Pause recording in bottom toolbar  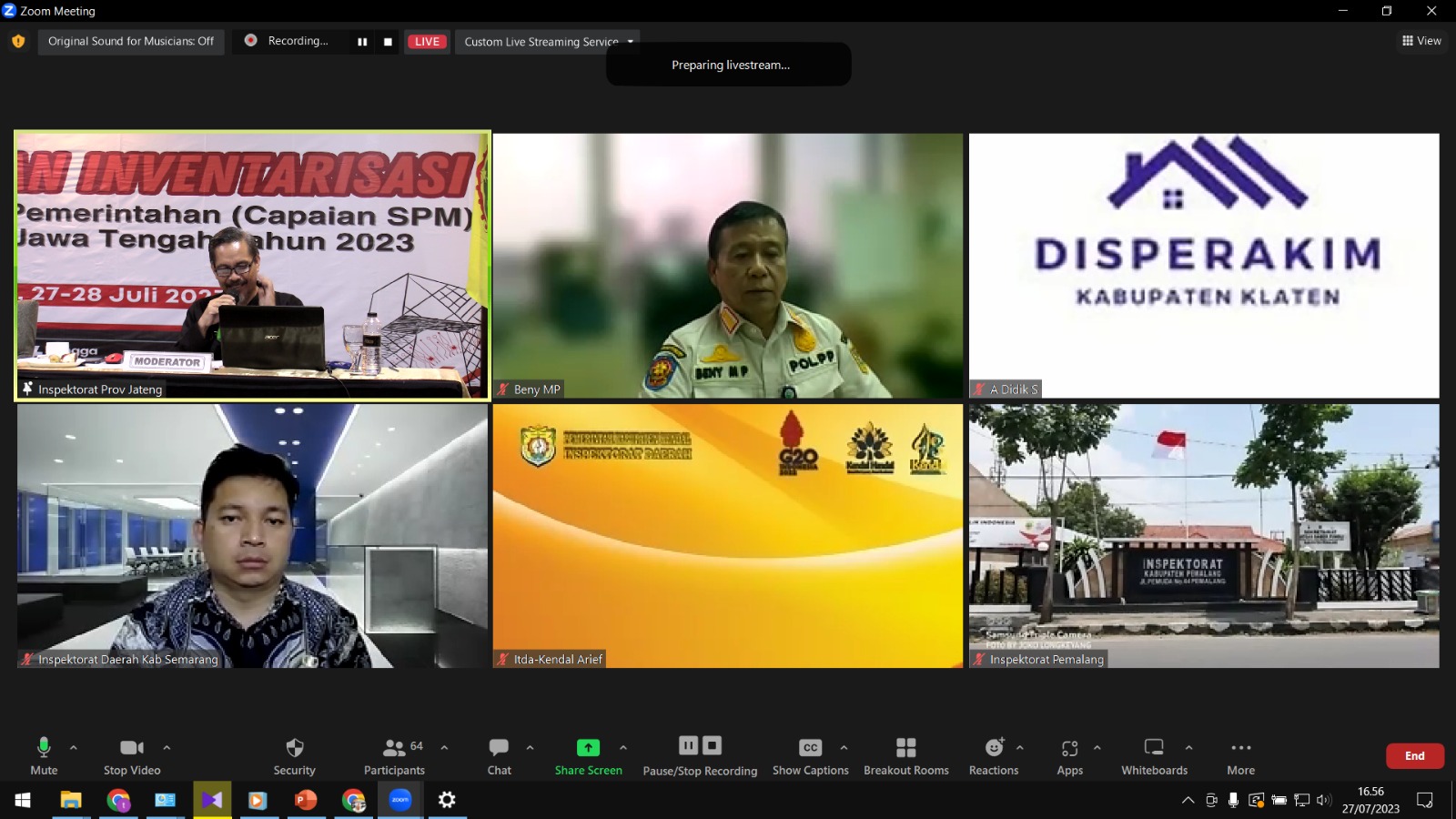coord(689,746)
